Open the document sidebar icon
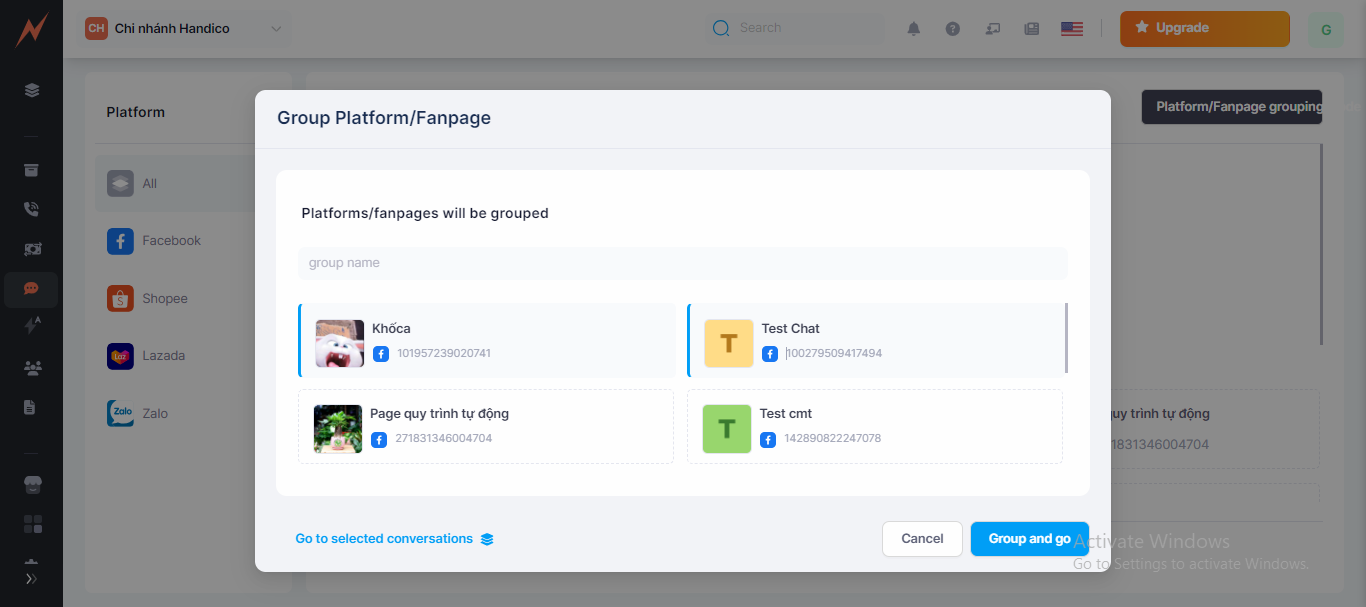This screenshot has height=607, width=1366. [x=31, y=407]
